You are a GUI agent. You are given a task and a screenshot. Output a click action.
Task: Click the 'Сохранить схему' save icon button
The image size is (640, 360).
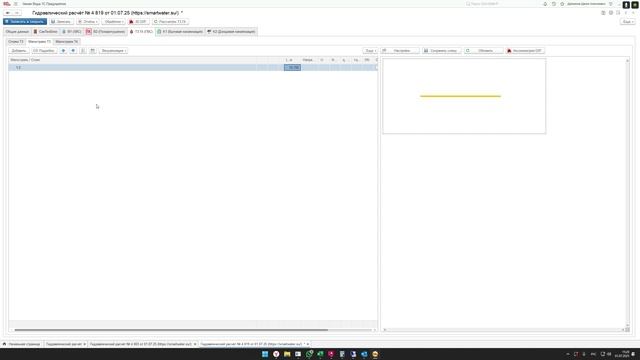(x=441, y=51)
